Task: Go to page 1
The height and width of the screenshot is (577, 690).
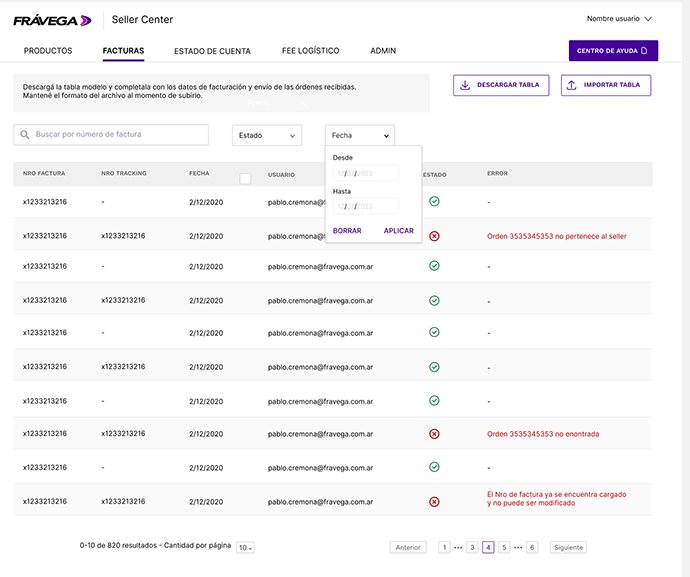Action: (x=444, y=548)
